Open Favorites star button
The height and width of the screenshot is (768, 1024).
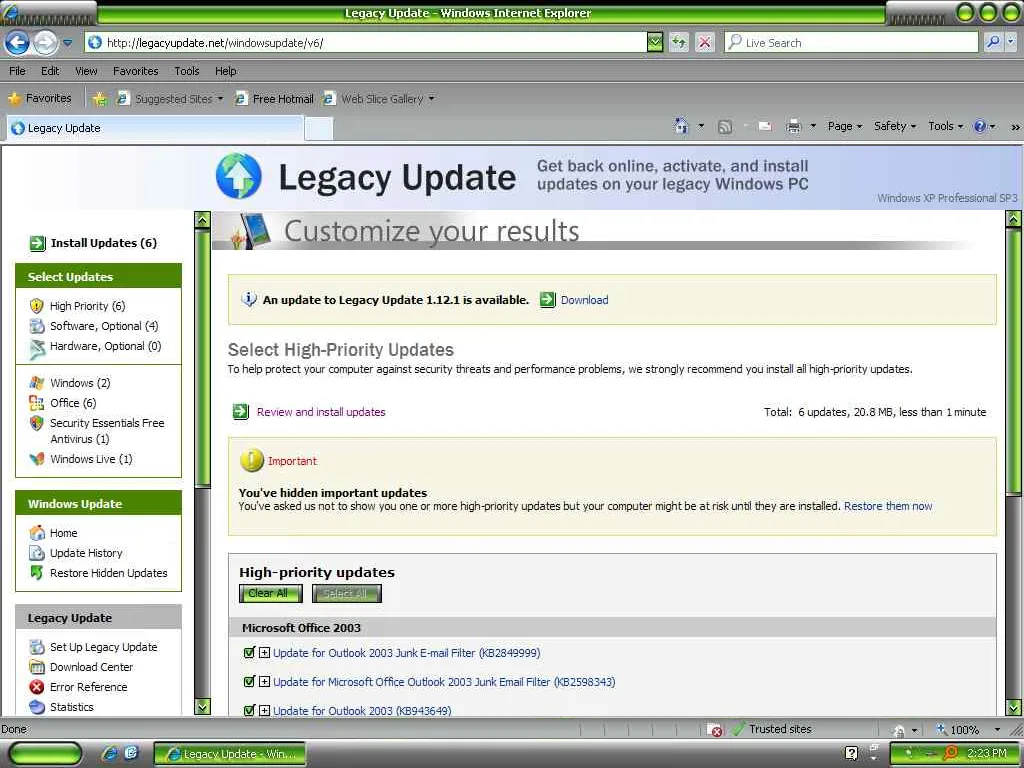[x=40, y=98]
